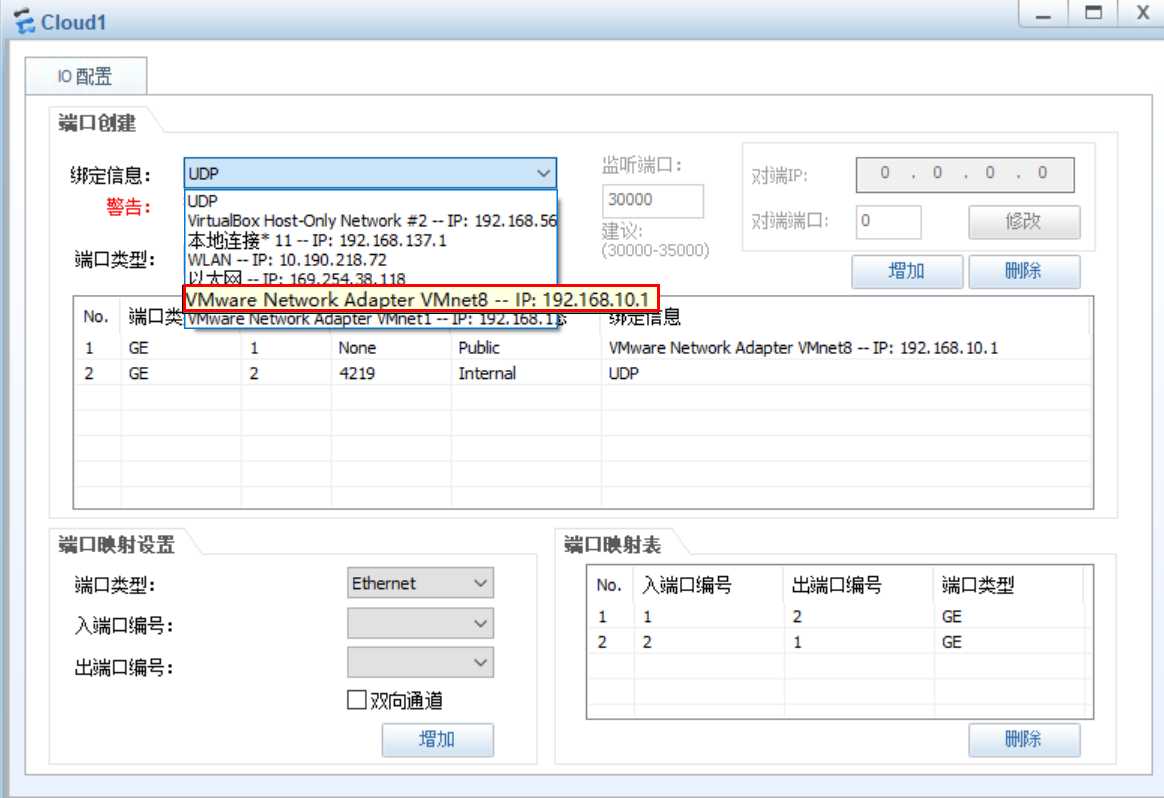This screenshot has width=1164, height=798.
Task: Minimize the Cloud1 window
Action: [1043, 13]
